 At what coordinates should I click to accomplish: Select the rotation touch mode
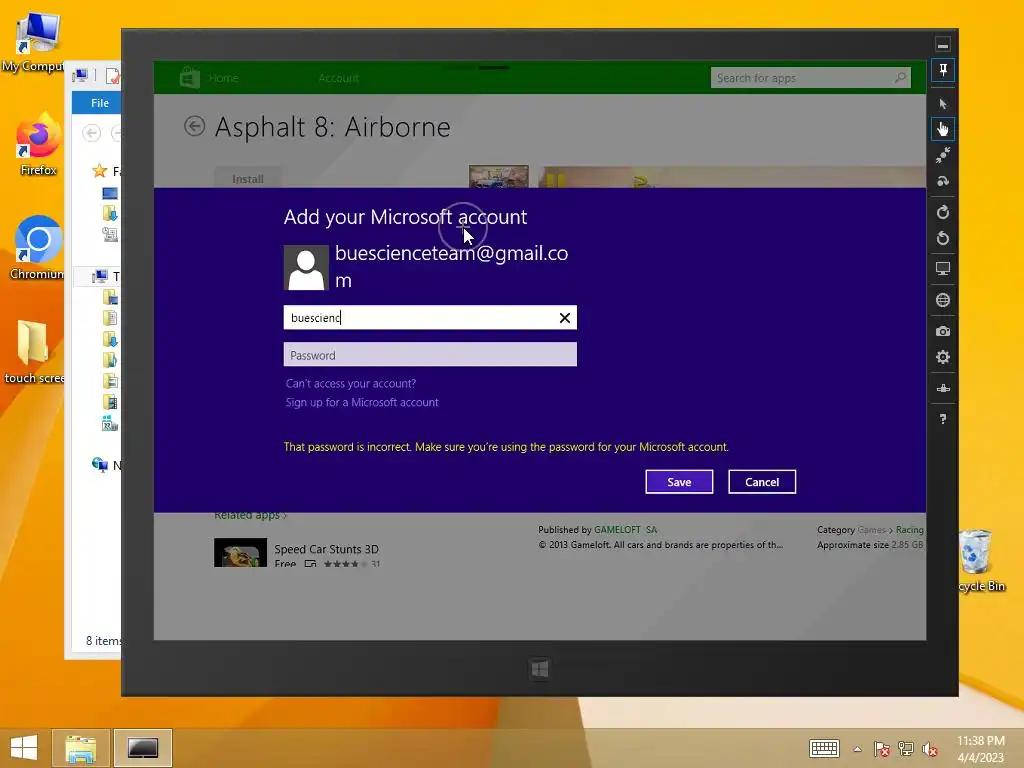(x=943, y=181)
